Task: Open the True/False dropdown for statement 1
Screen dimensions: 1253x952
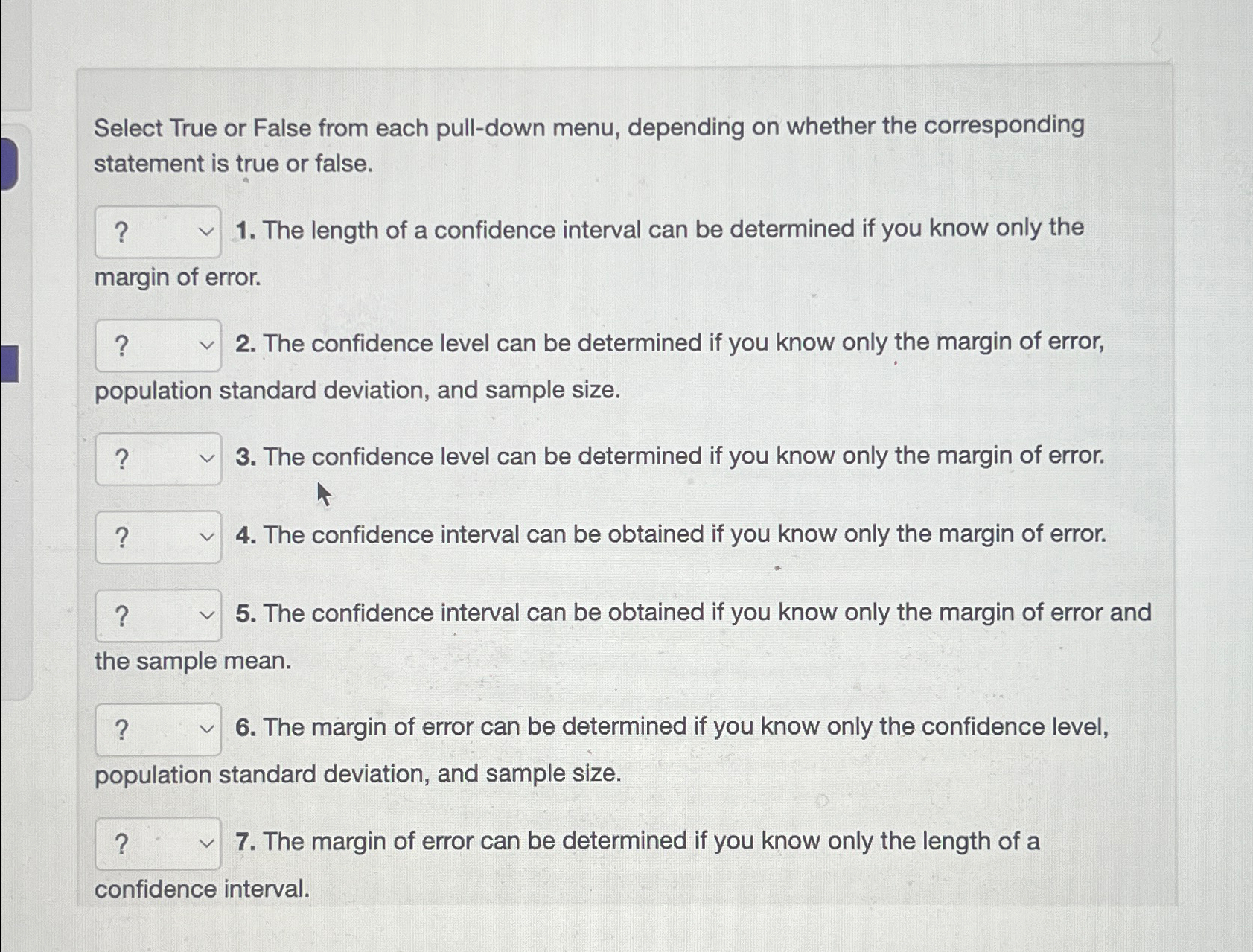Action: point(156,231)
